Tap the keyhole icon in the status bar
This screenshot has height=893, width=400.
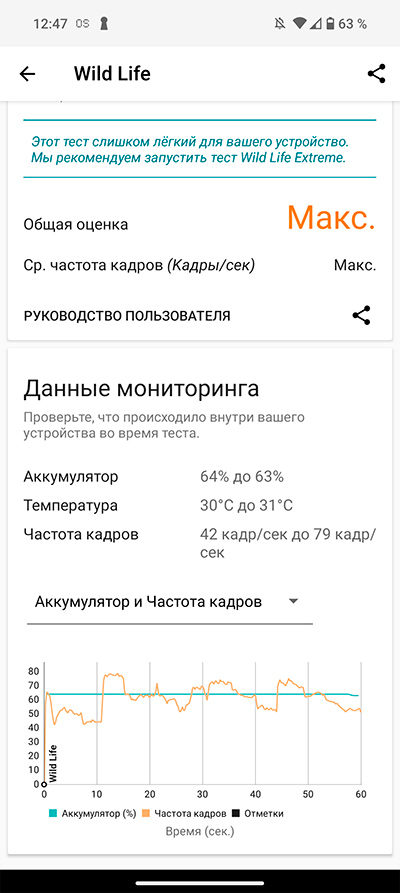click(104, 24)
